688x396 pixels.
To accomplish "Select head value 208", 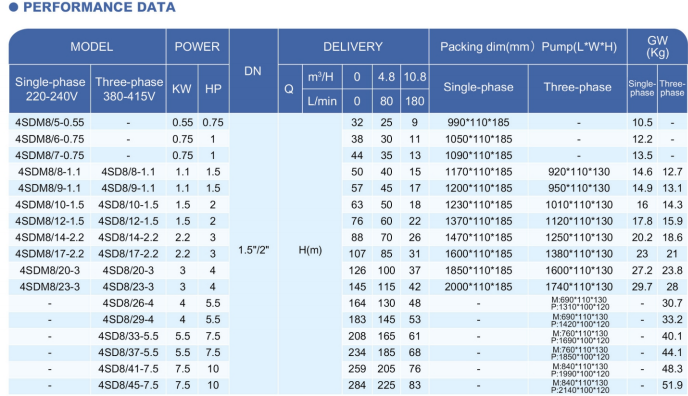I will [x=357, y=336].
